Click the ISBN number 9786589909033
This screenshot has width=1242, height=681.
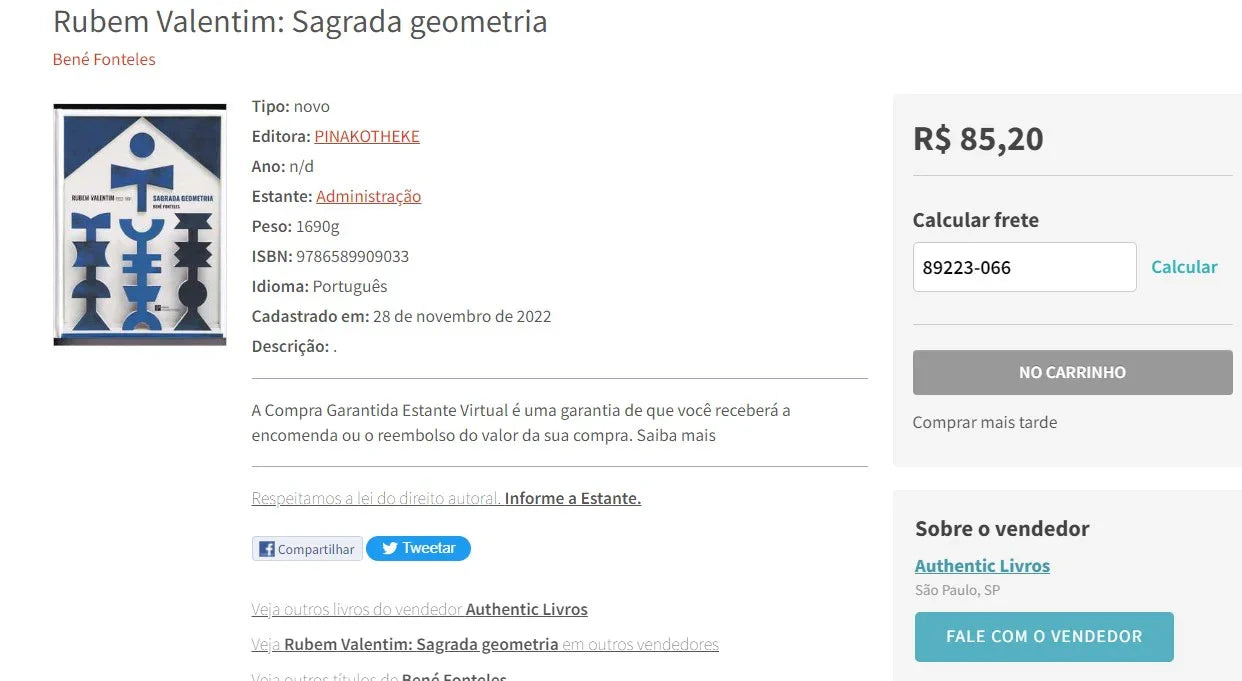pos(352,256)
